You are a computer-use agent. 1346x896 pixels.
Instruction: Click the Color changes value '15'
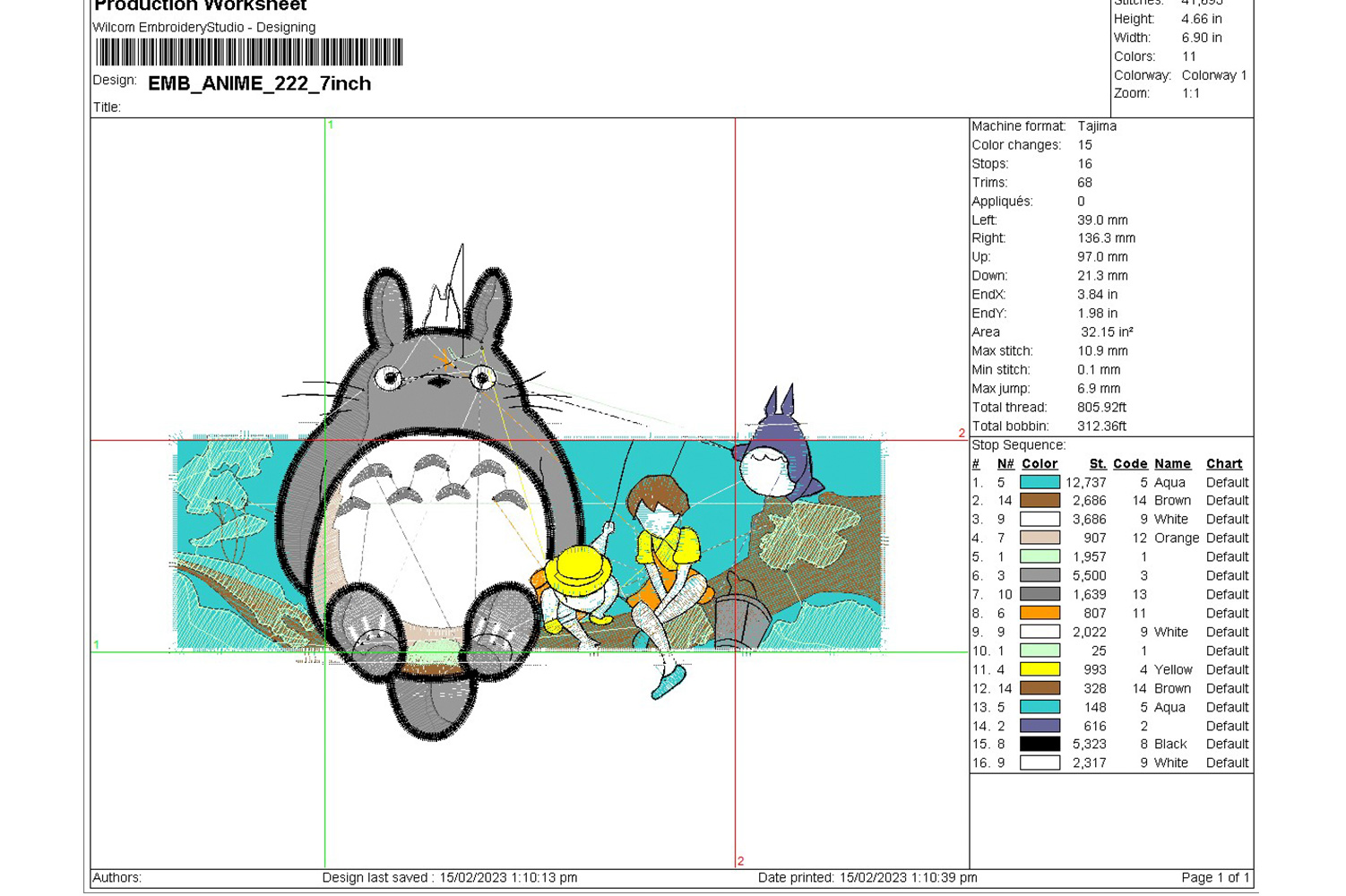coord(1084,145)
